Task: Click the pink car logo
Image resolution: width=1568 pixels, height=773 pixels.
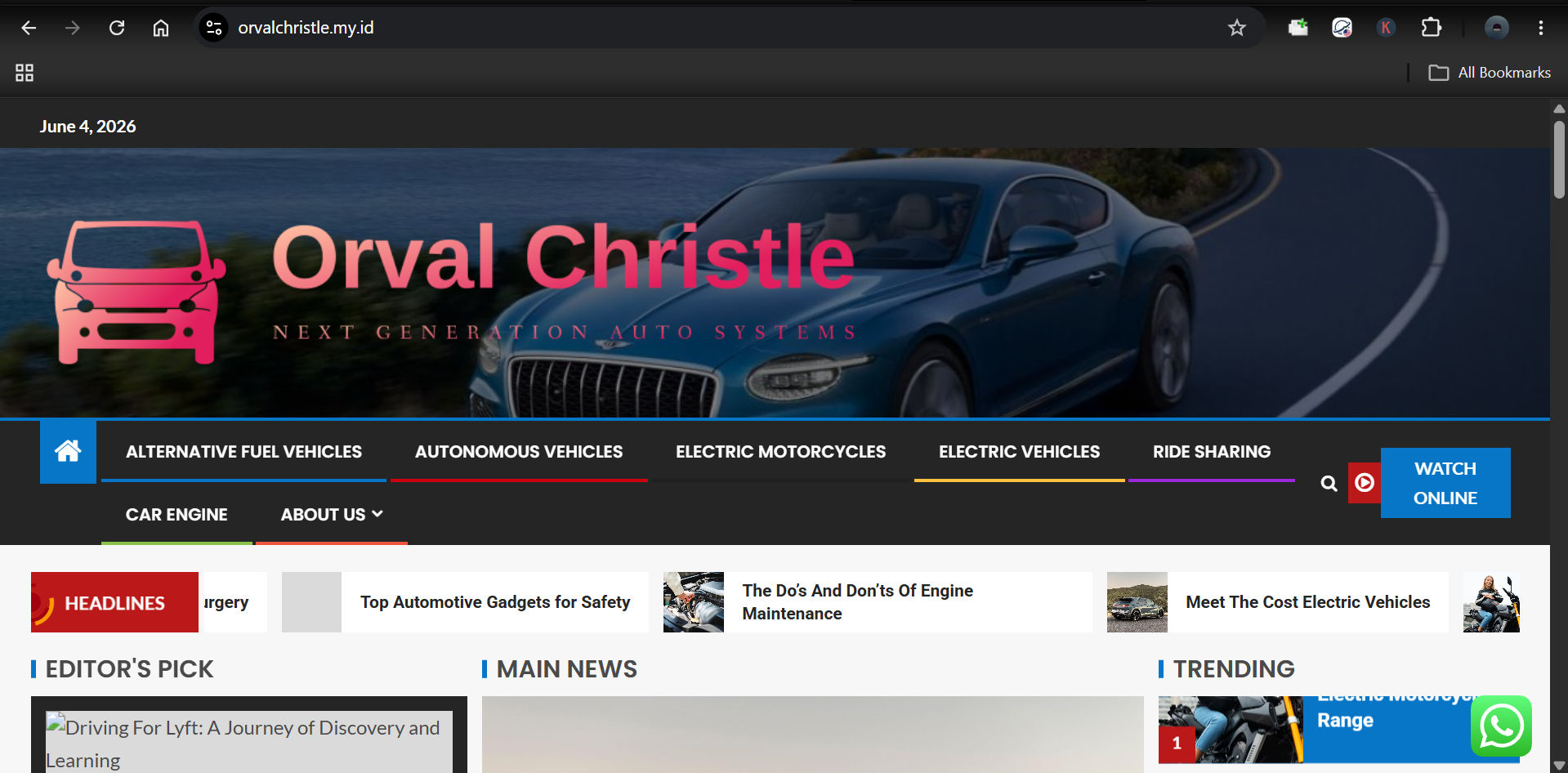Action: click(136, 293)
